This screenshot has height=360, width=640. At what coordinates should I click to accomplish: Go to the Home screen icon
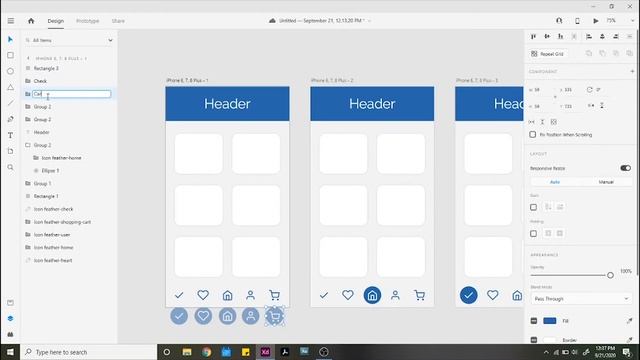tap(31, 20)
